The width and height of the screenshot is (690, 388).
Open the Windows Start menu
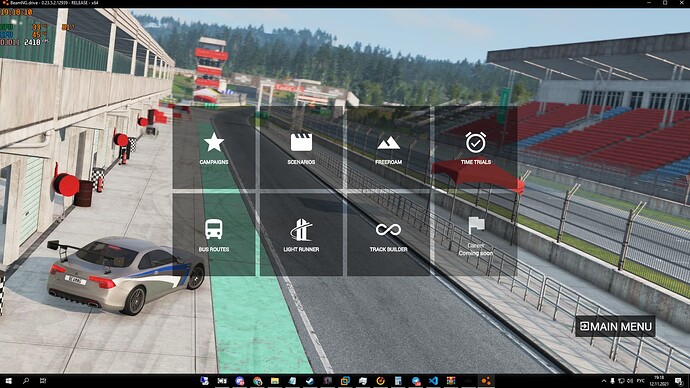click(8, 381)
